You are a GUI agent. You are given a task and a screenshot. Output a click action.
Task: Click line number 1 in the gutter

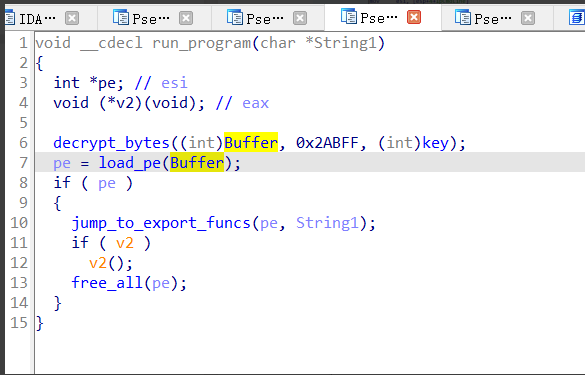(23, 43)
